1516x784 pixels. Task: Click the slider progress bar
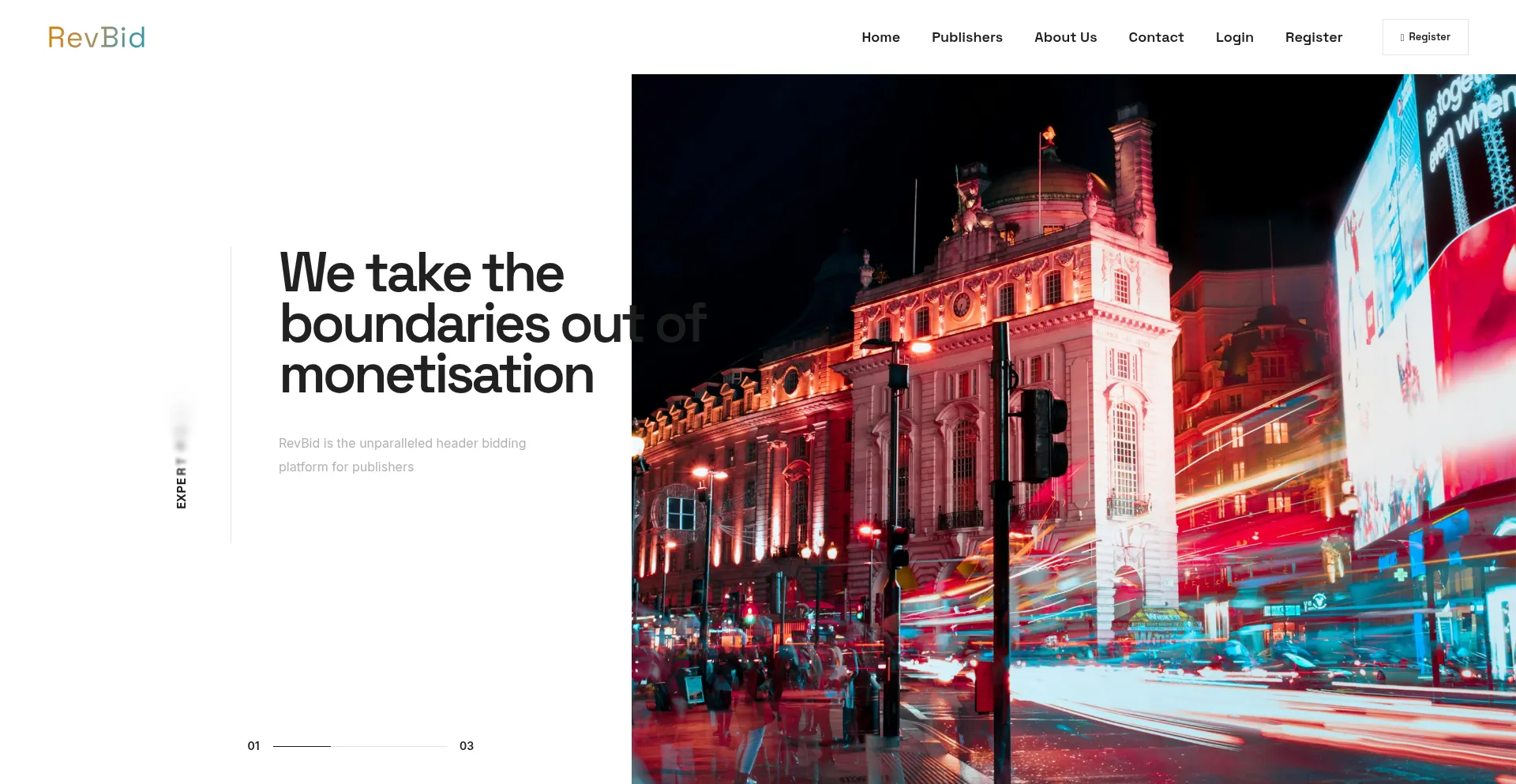point(359,746)
